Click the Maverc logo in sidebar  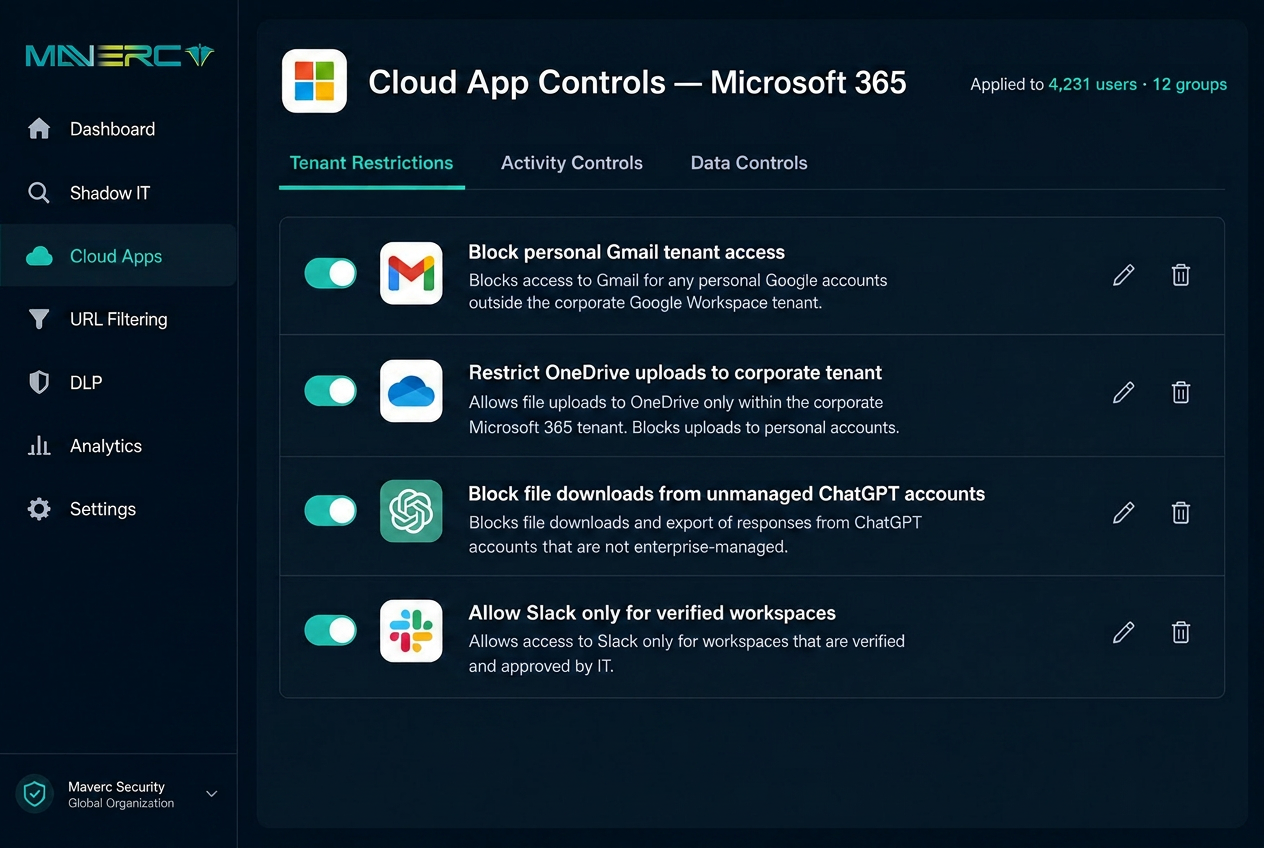tap(120, 56)
